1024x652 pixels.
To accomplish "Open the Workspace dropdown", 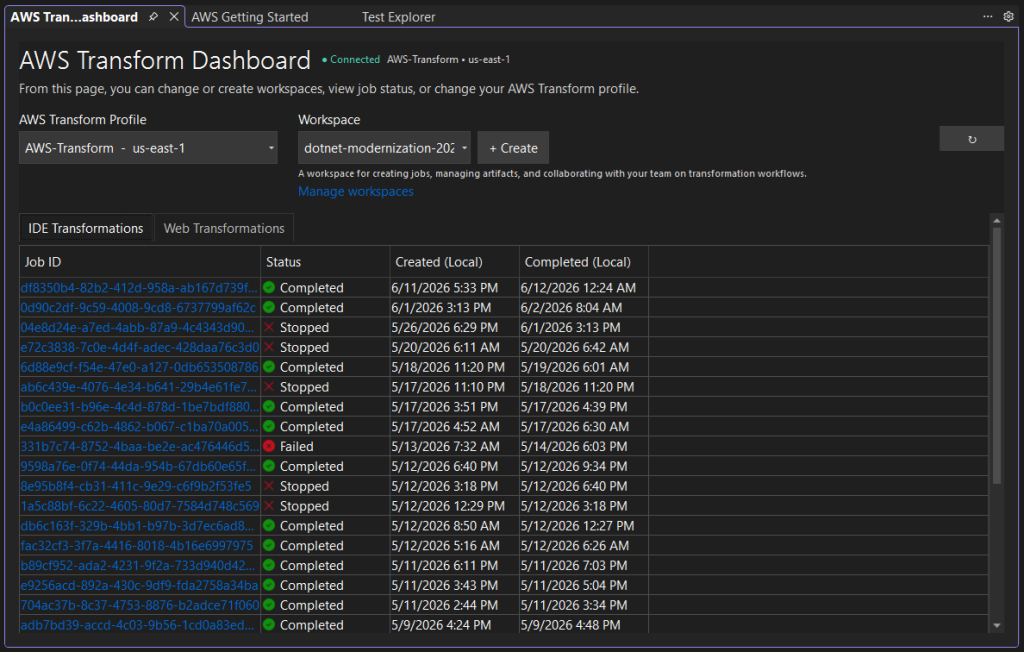I will pos(384,148).
